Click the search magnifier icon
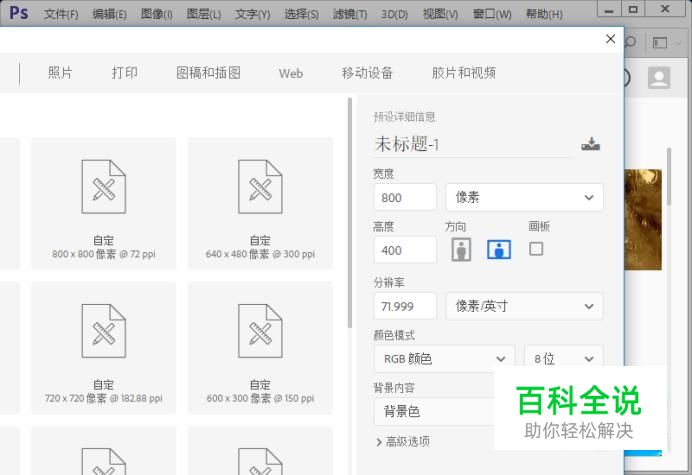Image resolution: width=692 pixels, height=475 pixels. [x=631, y=42]
